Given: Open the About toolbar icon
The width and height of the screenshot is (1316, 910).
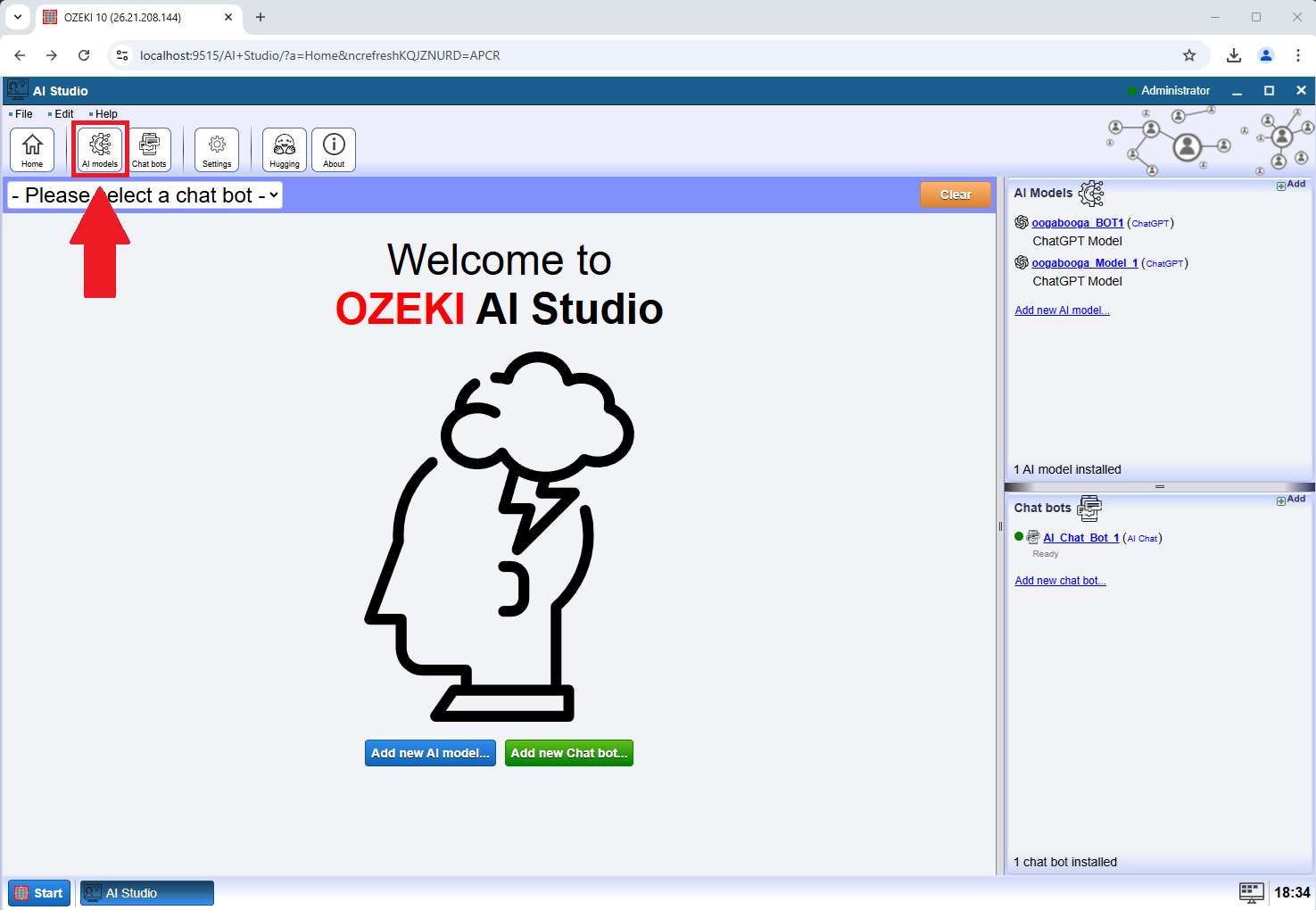Looking at the screenshot, I should point(334,149).
